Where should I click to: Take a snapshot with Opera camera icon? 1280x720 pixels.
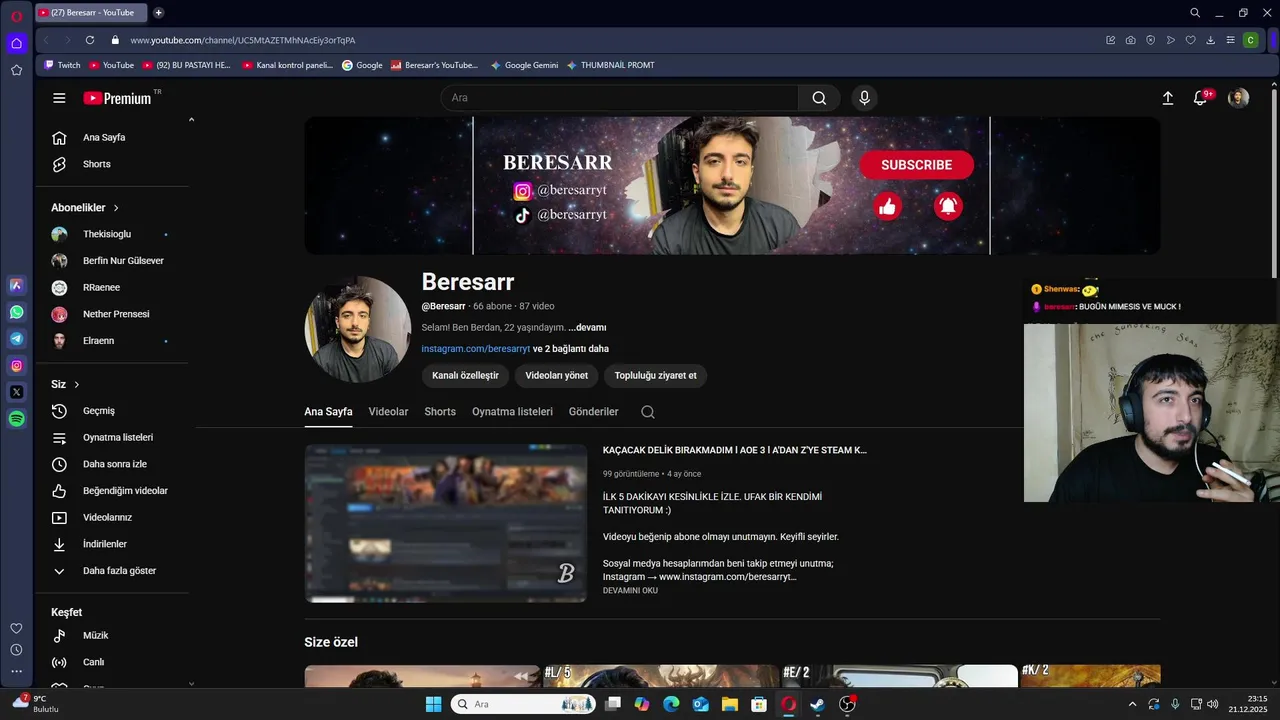click(1130, 40)
